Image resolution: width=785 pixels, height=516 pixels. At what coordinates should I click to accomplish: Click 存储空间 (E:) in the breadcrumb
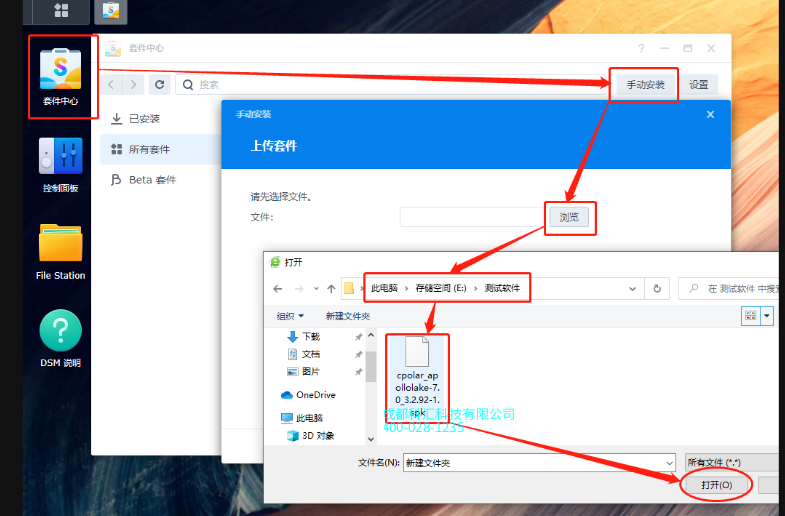pyautogui.click(x=441, y=288)
